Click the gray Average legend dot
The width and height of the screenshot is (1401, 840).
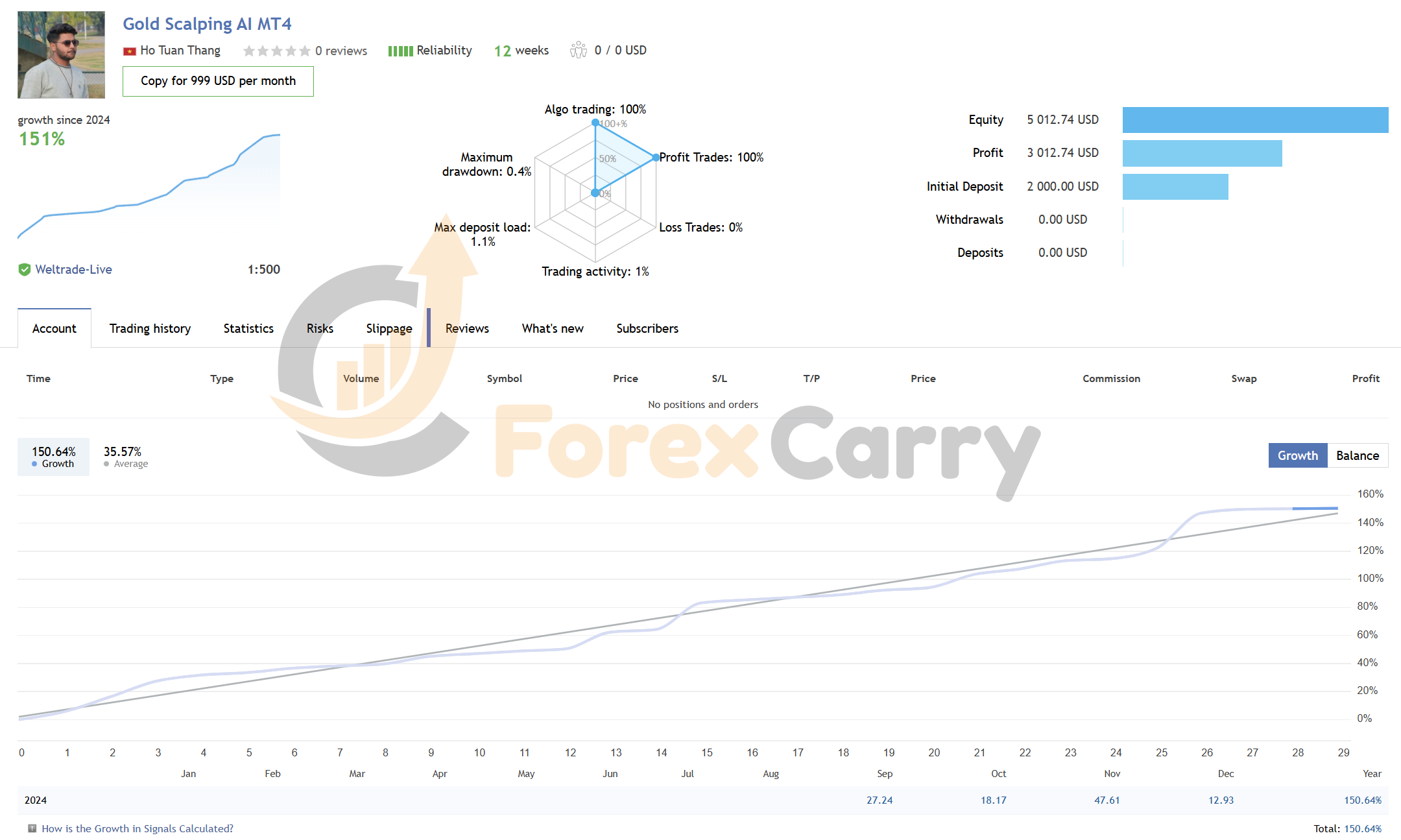(x=106, y=464)
